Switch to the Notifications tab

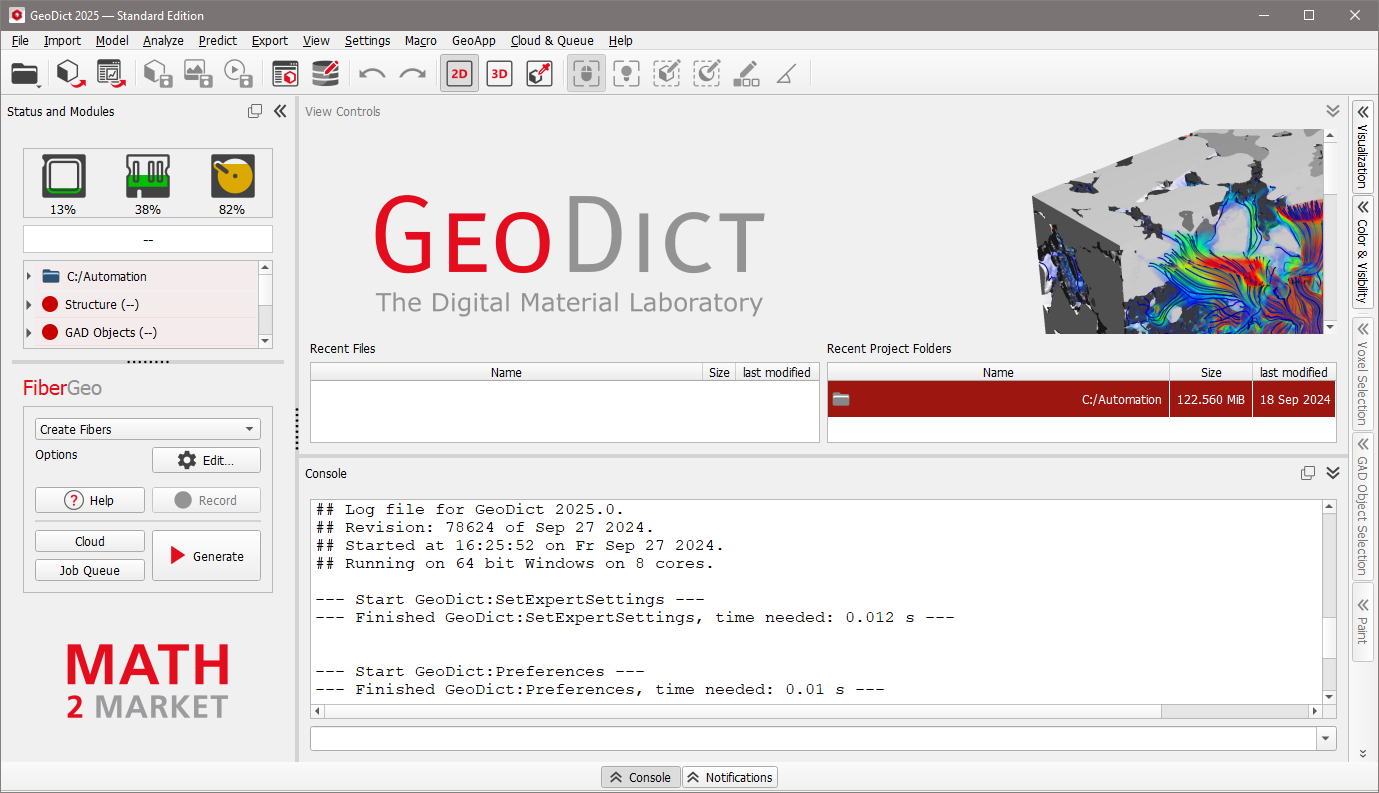730,777
